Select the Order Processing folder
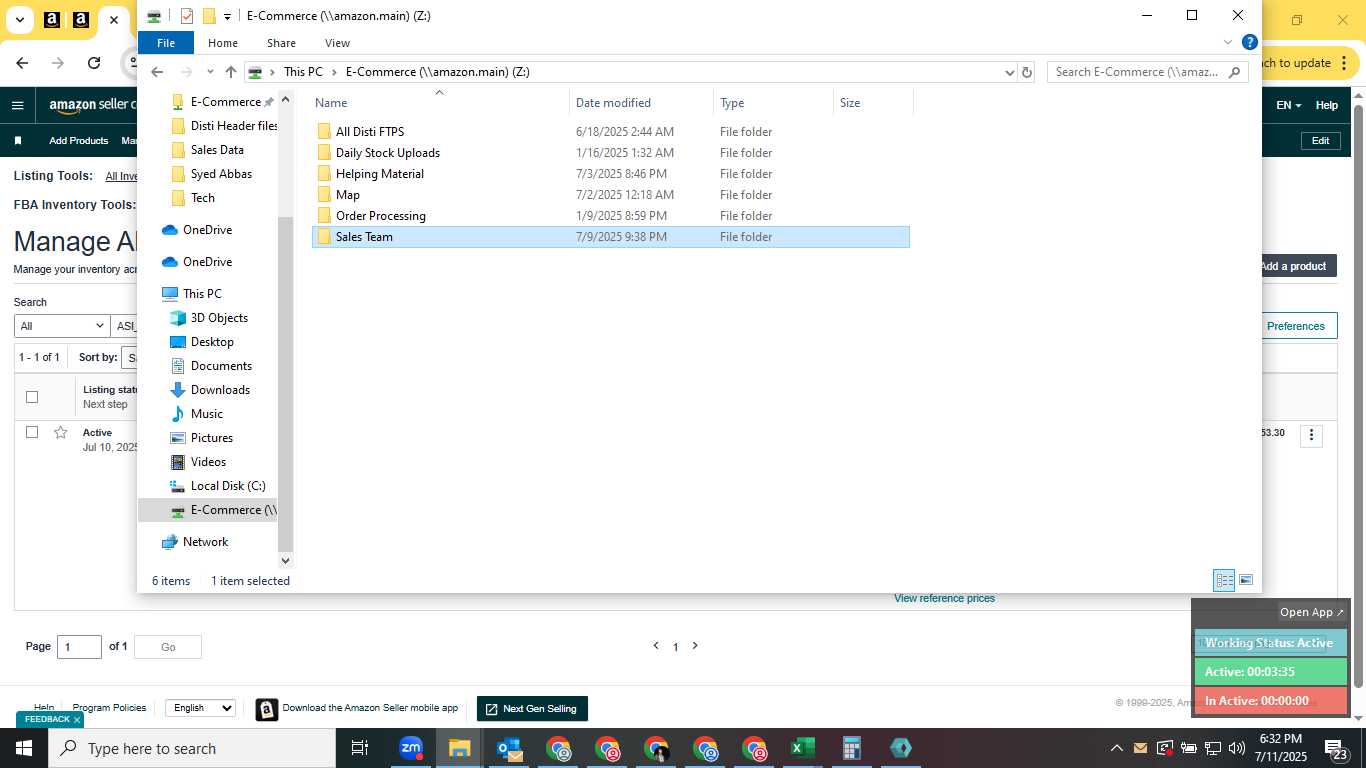1366x768 pixels. click(610, 216)
